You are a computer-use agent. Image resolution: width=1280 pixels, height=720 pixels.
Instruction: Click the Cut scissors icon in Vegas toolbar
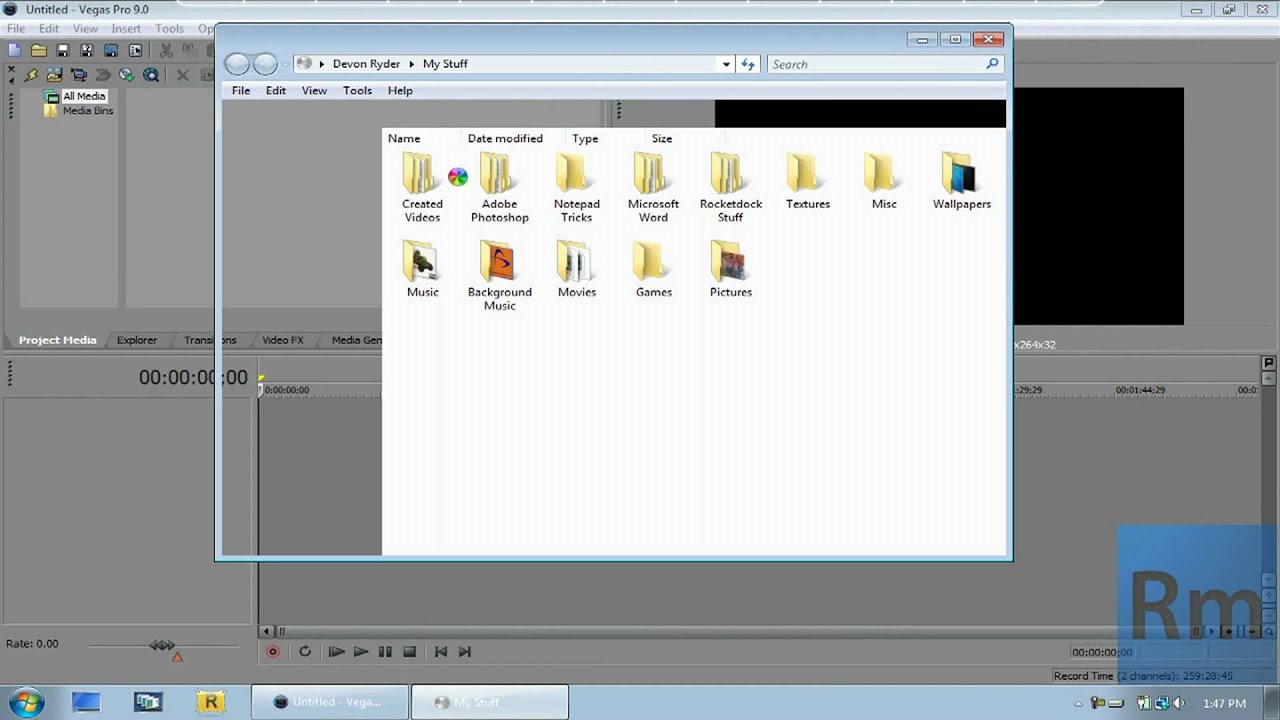click(166, 50)
